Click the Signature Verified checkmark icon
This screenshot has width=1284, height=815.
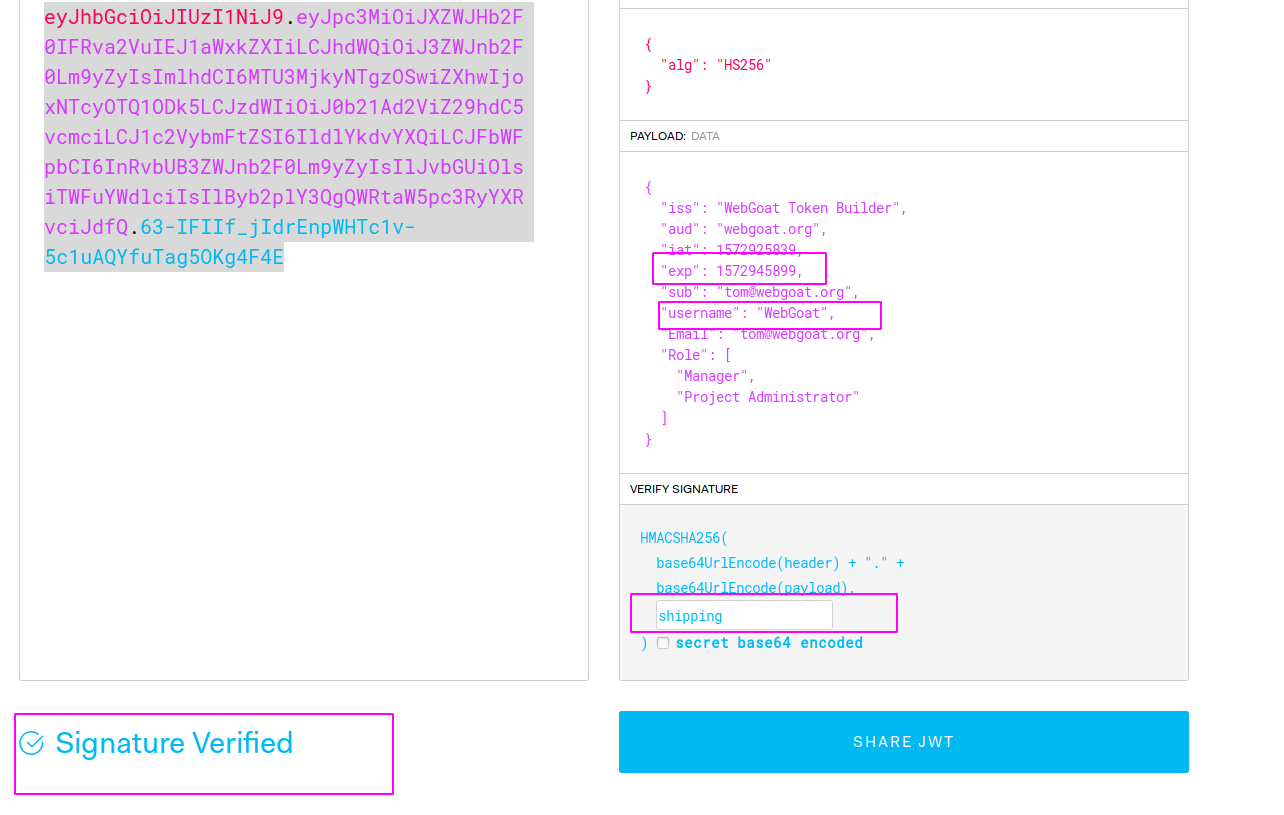[x=32, y=743]
